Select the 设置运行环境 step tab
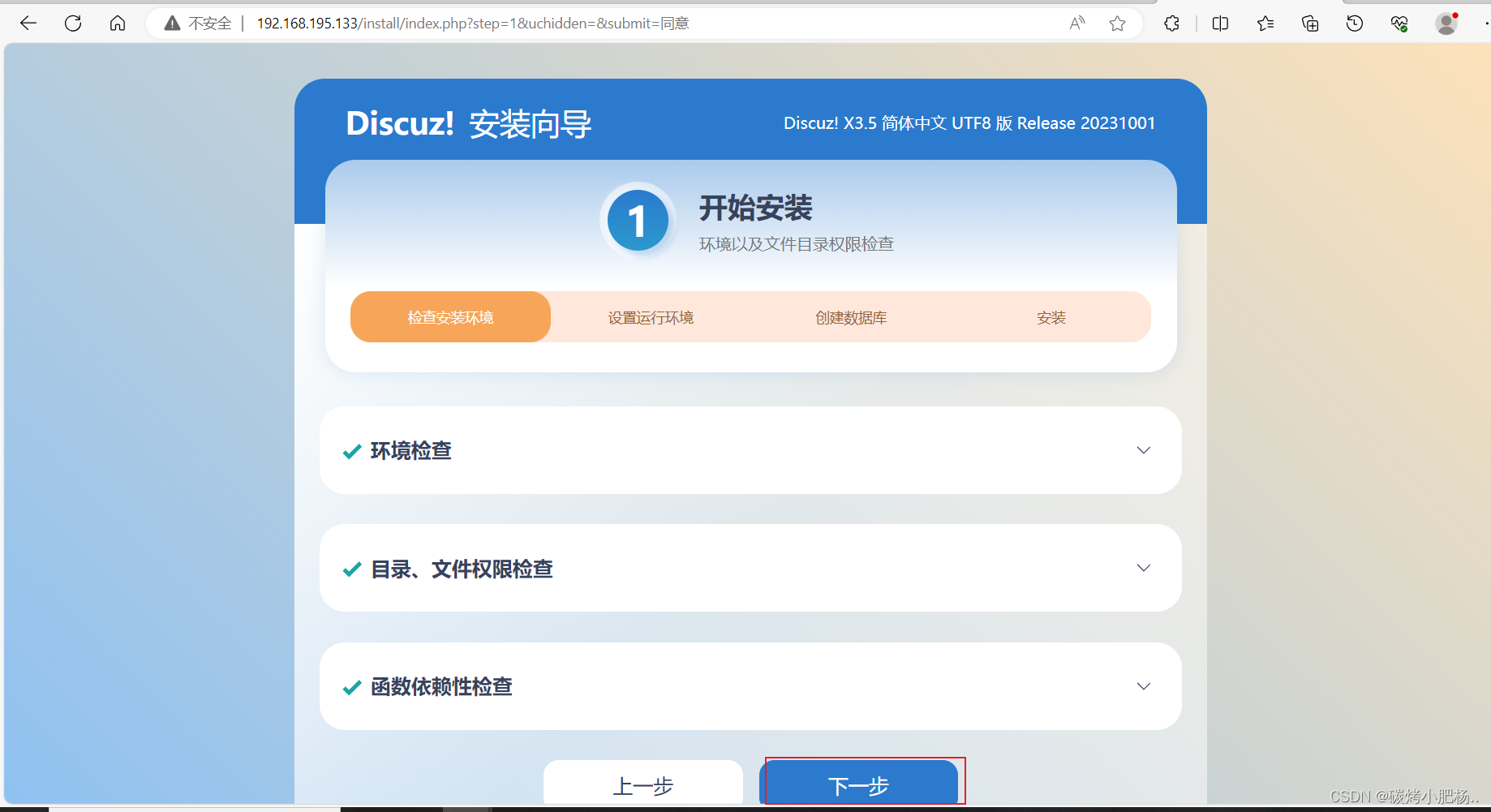Screen dimensions: 1491x812 pos(651,317)
